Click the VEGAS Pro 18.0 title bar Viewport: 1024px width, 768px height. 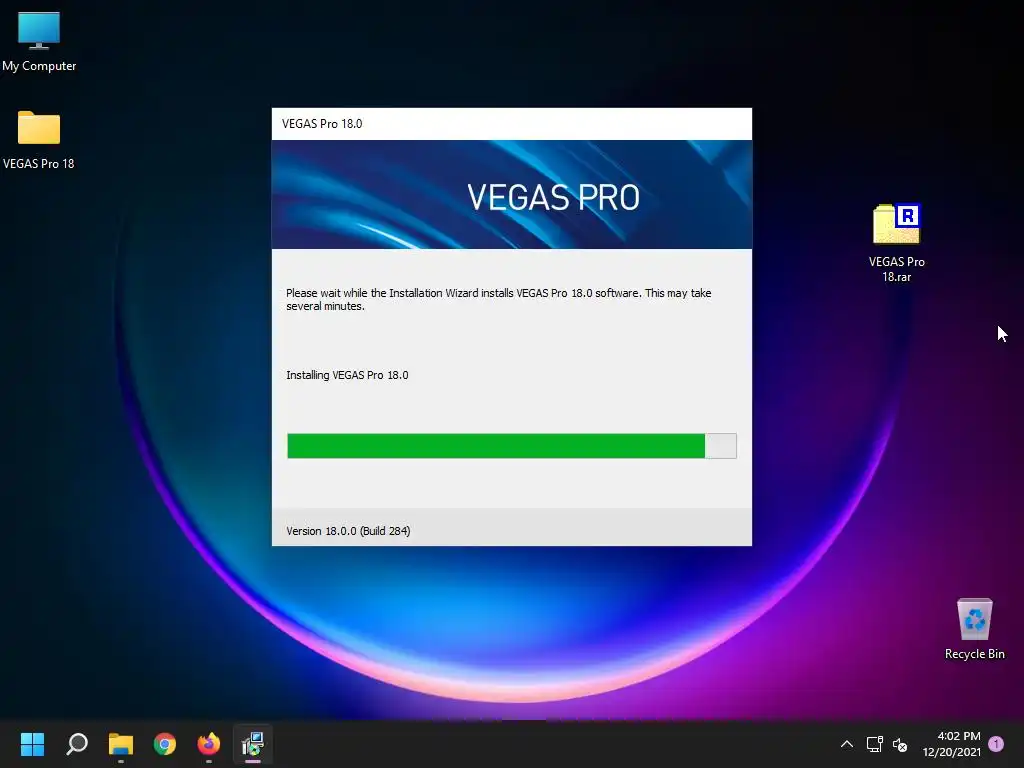tap(511, 124)
